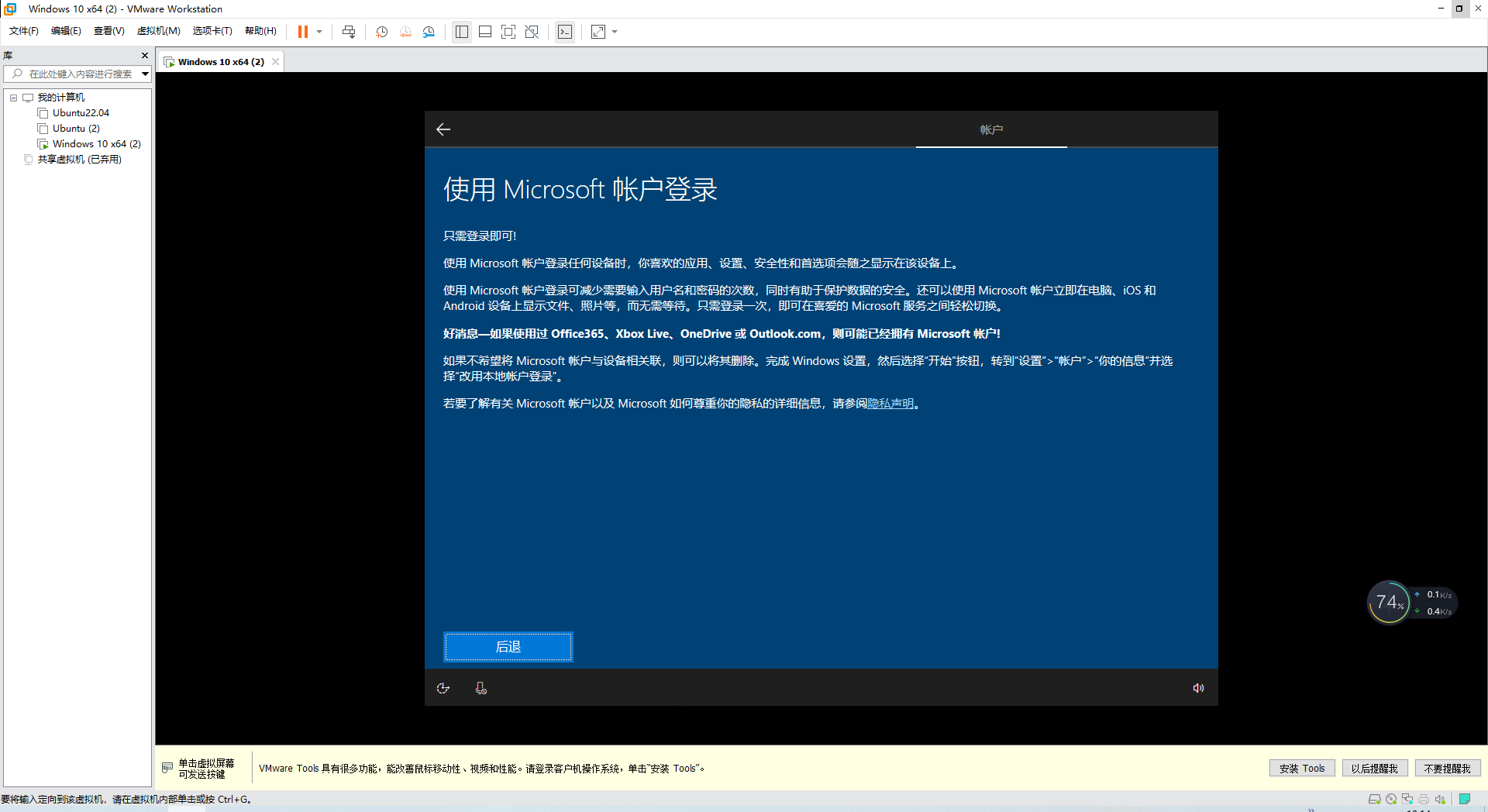Click the VMware Workstation app icon in title bar
This screenshot has width=1488, height=812.
[11, 9]
